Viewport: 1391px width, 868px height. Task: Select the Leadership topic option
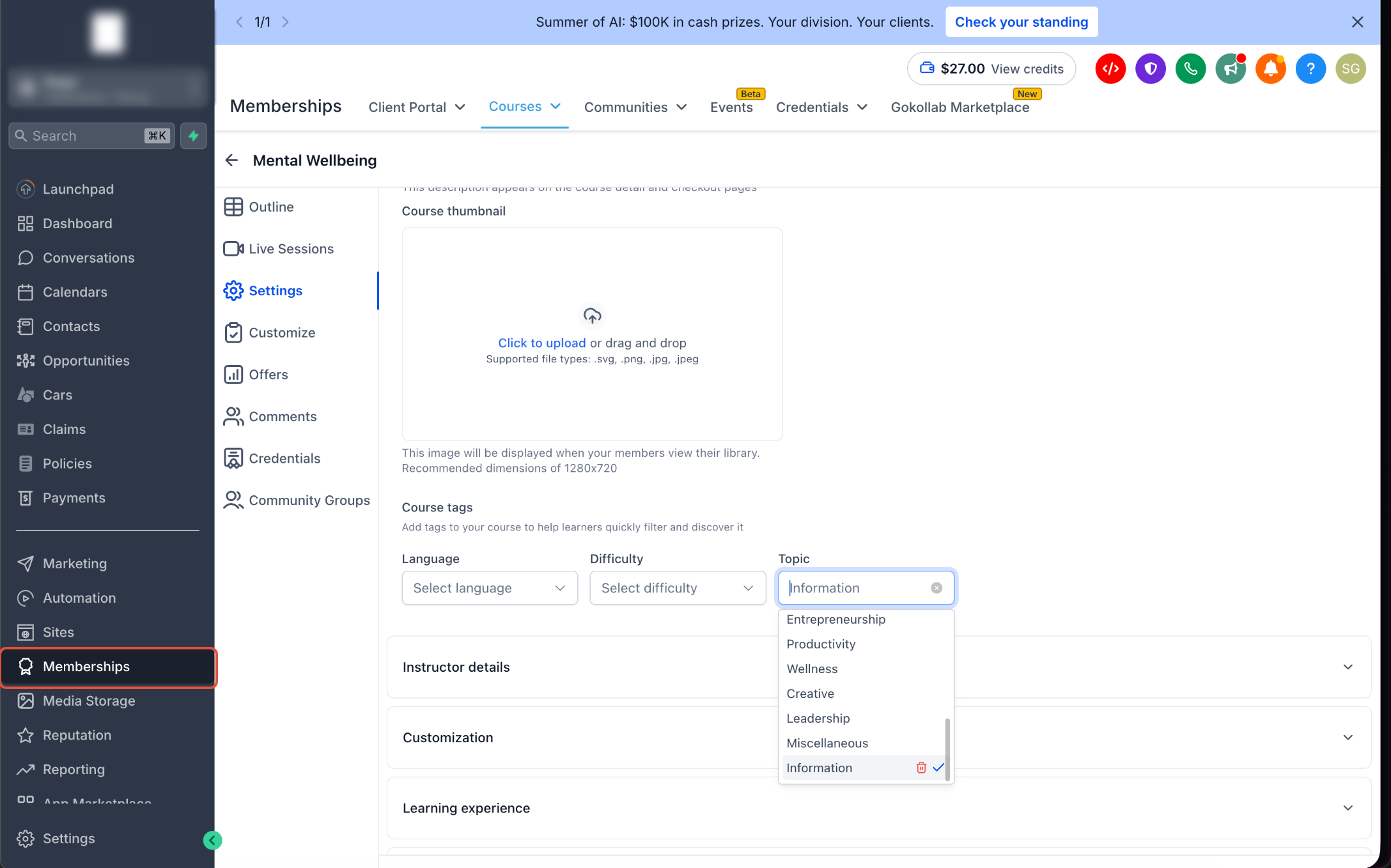[x=863, y=718]
